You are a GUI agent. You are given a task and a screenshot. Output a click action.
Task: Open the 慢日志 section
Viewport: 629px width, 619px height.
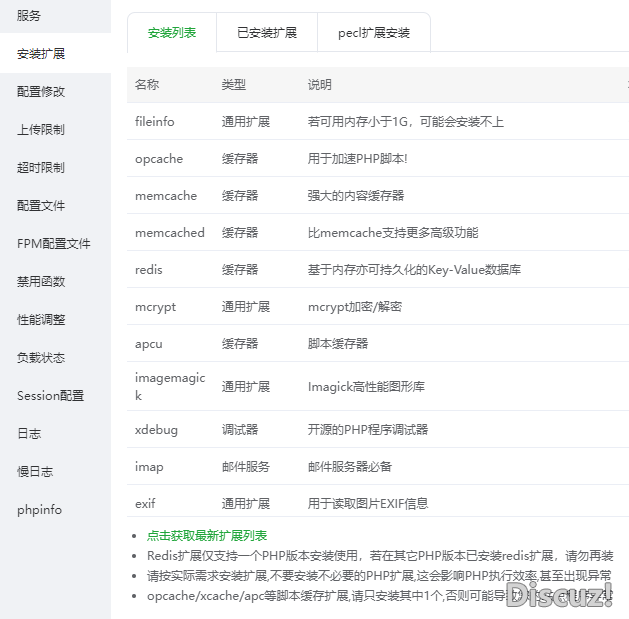[x=35, y=472]
